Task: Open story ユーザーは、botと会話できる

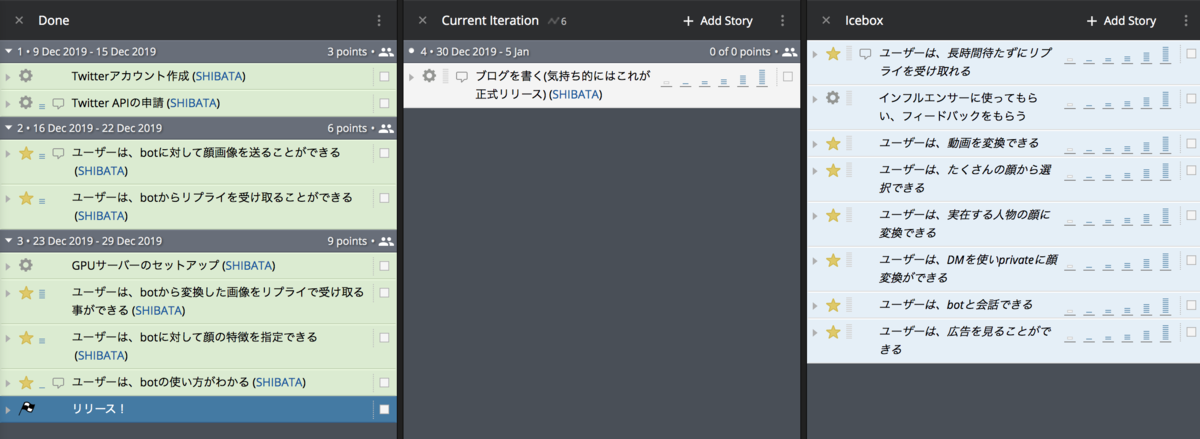Action: pos(956,305)
